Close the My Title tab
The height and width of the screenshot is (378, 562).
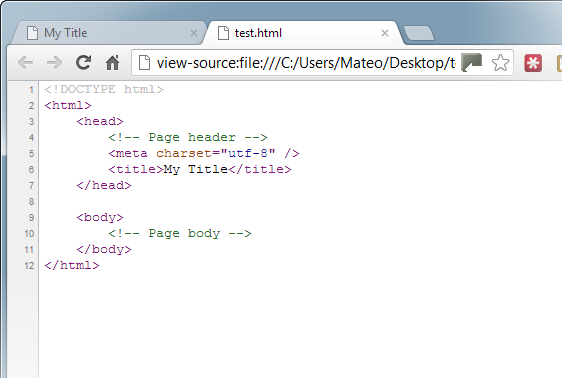click(194, 33)
